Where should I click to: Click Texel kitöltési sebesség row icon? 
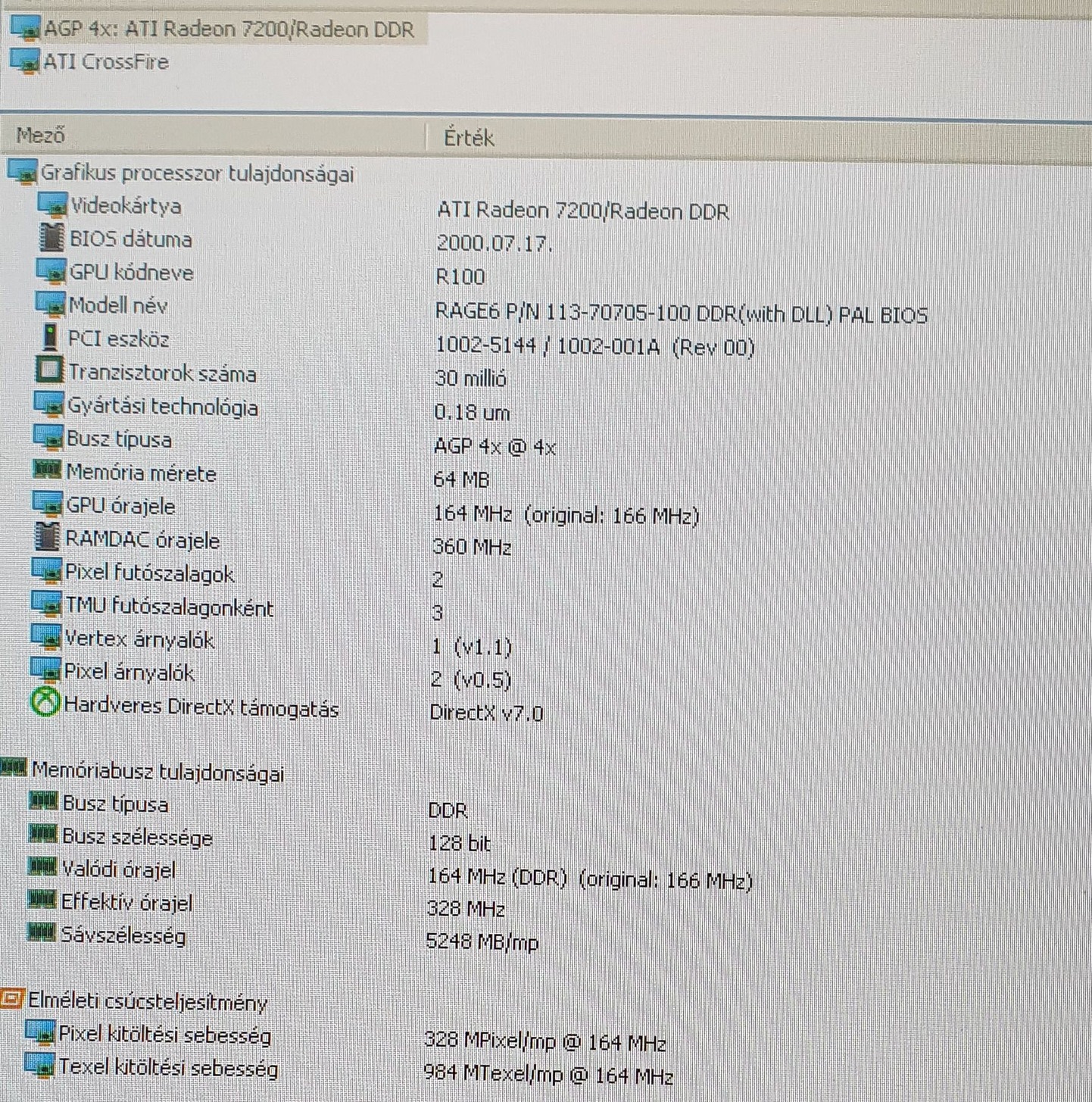(x=39, y=1065)
